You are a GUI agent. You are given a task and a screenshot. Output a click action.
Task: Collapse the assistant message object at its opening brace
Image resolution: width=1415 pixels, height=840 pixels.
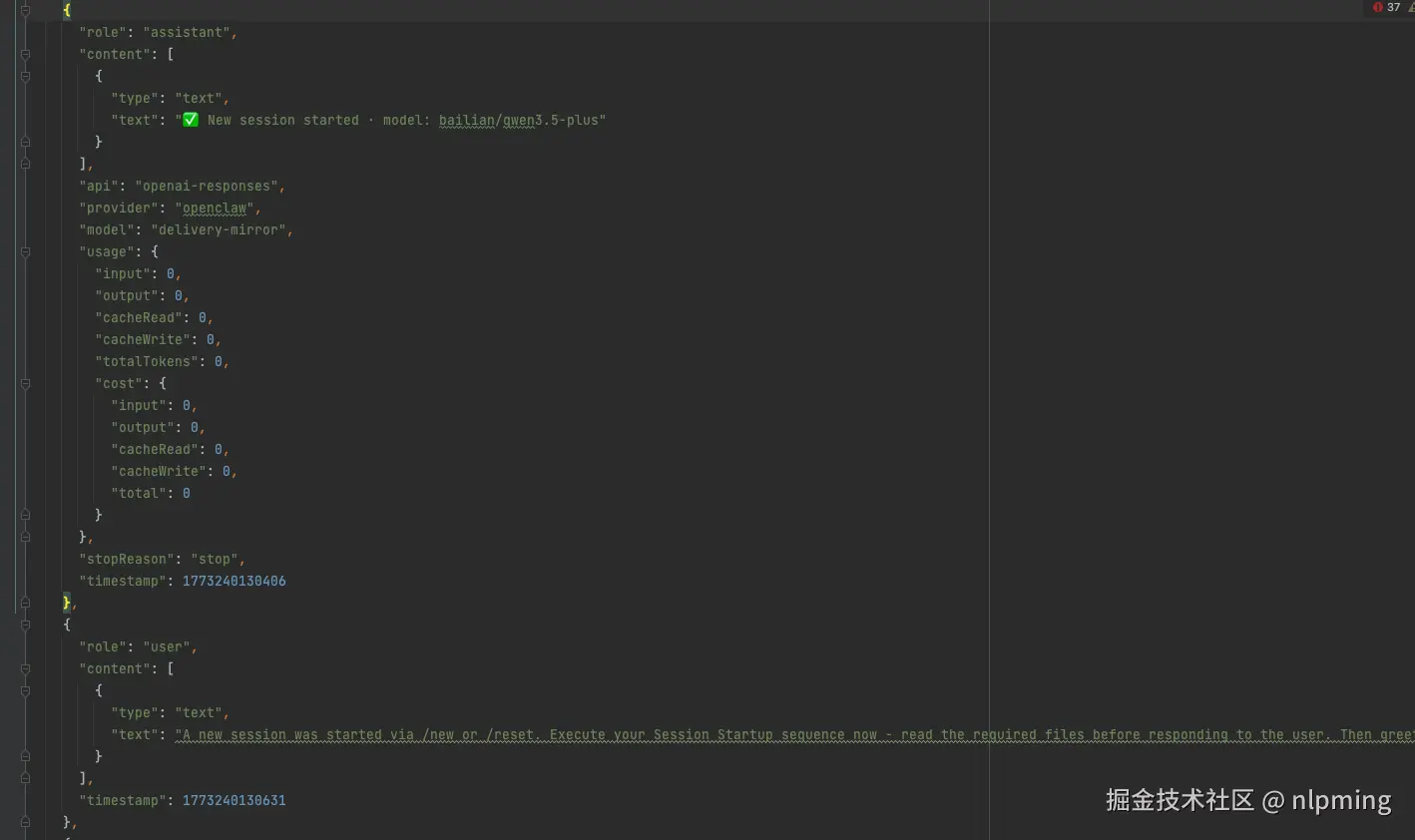(x=26, y=10)
